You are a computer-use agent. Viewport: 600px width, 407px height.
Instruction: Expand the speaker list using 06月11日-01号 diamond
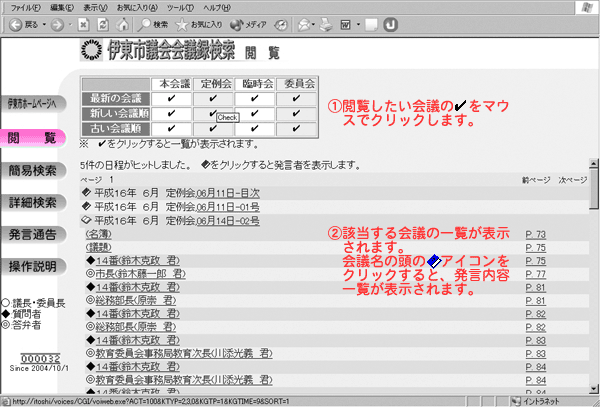[x=86, y=205]
